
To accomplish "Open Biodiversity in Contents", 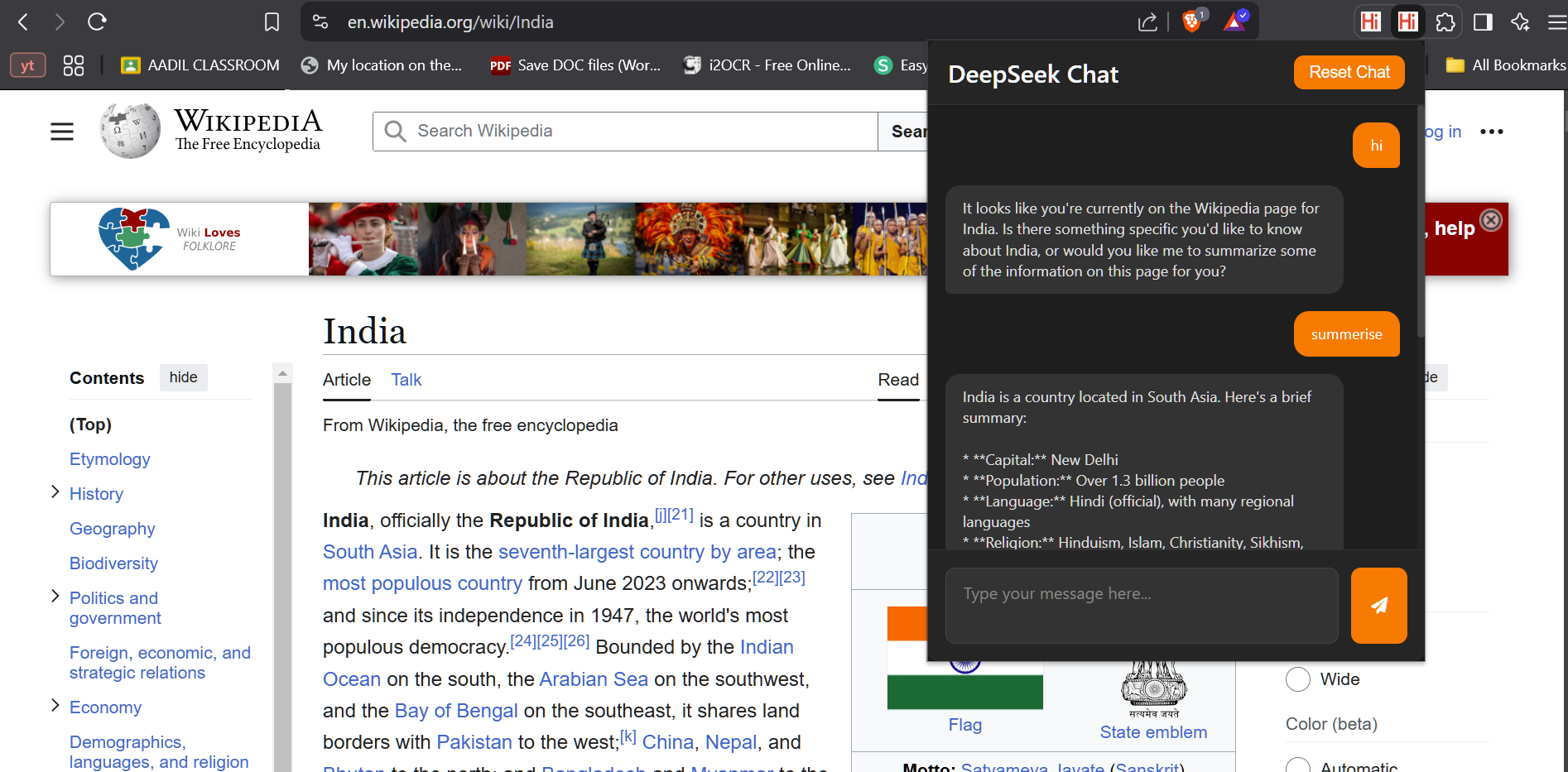I will pos(113,563).
